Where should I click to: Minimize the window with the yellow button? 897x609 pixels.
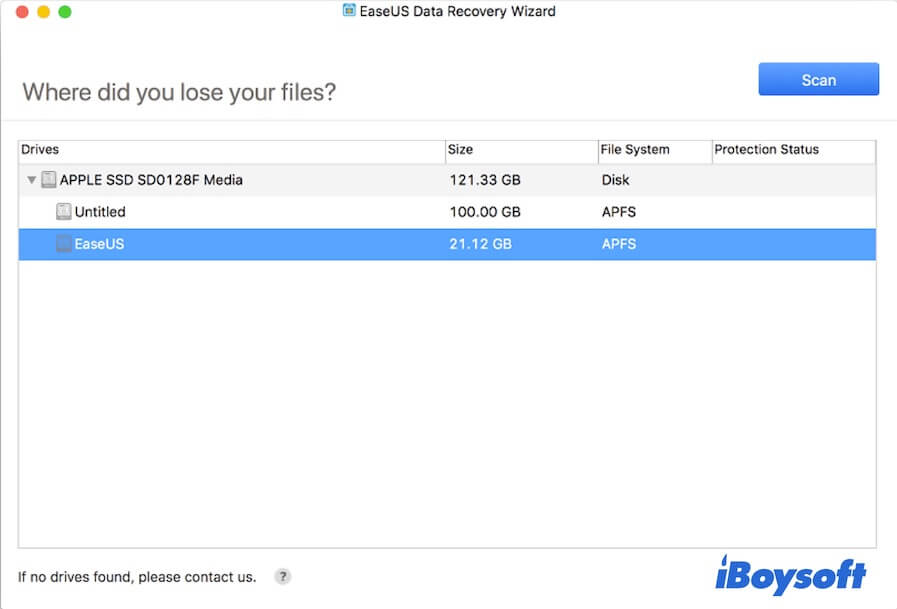pos(43,11)
